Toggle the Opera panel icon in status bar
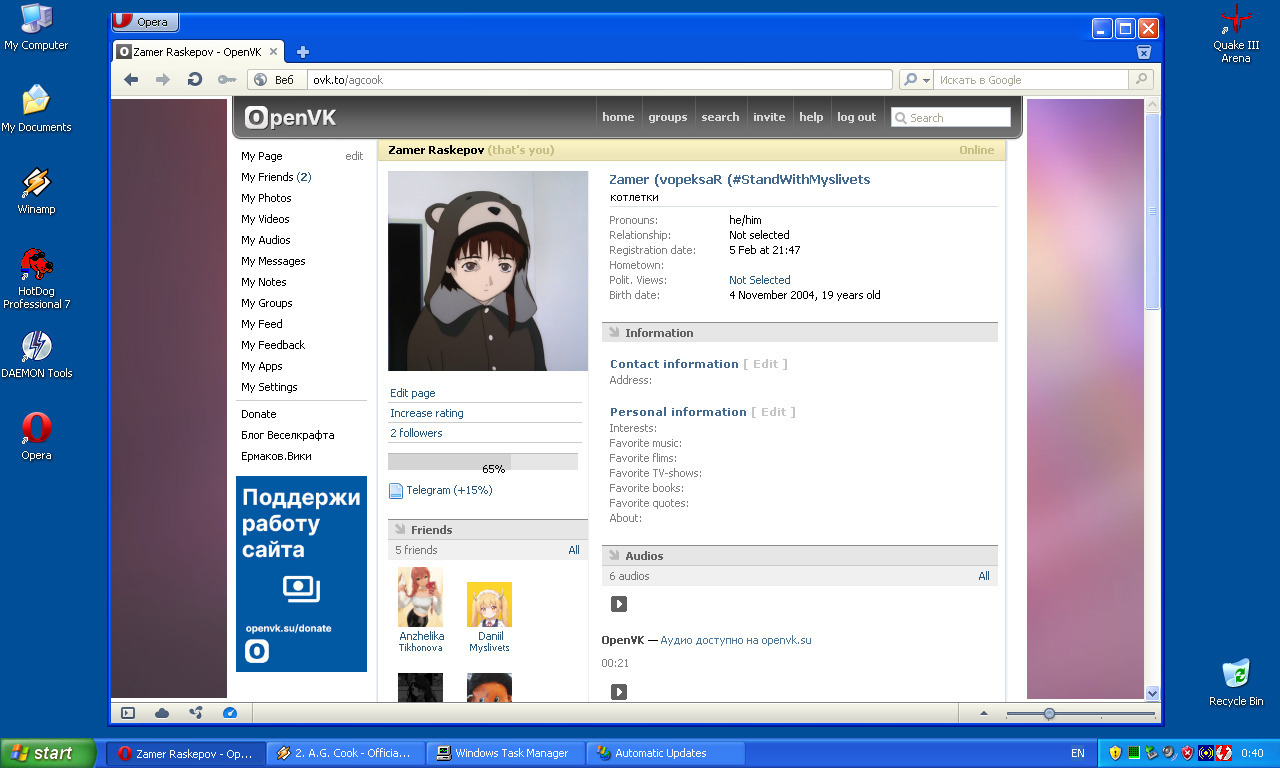 point(128,713)
